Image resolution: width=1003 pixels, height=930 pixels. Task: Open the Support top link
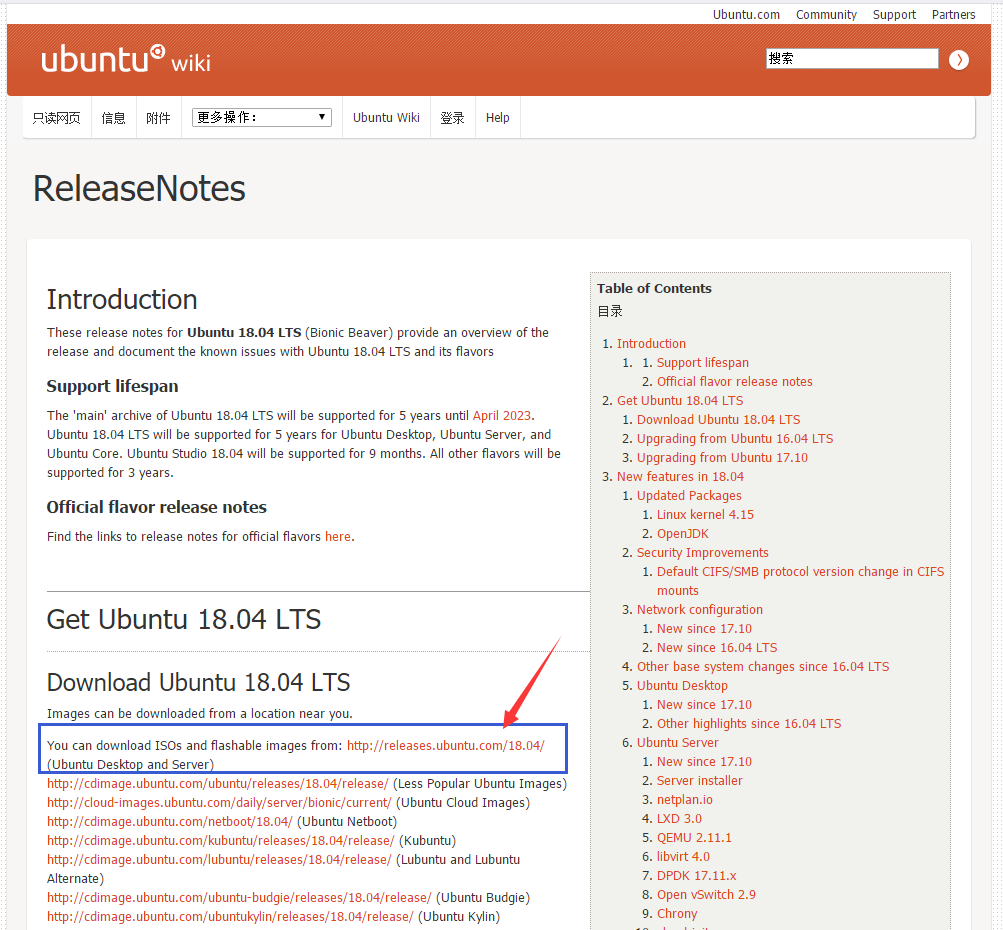coord(894,15)
